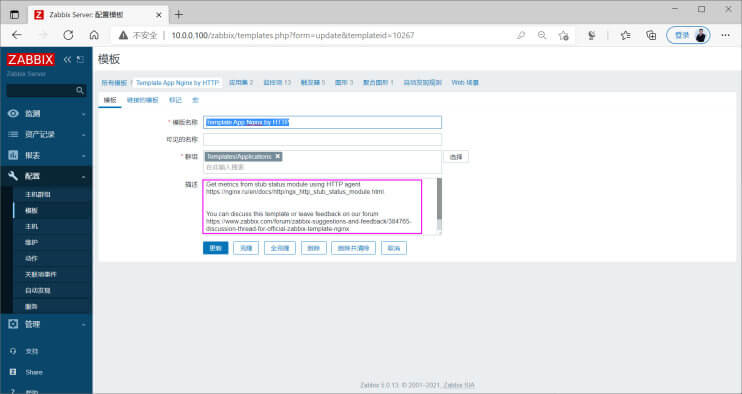Viewport: 742px width, 394px height.
Task: Open browser collections icon
Action: (651, 35)
